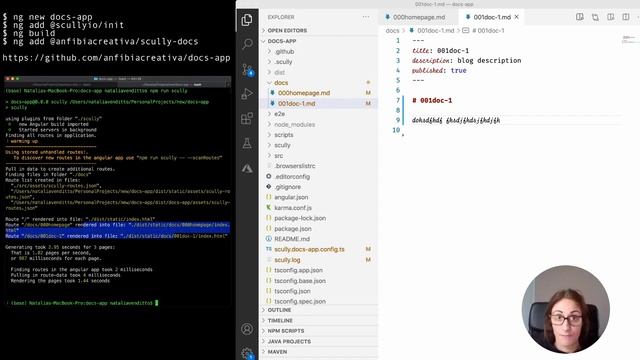This screenshot has width=640, height=360.
Task: Click the open preview to the side icon
Action: click(x=580, y=17)
